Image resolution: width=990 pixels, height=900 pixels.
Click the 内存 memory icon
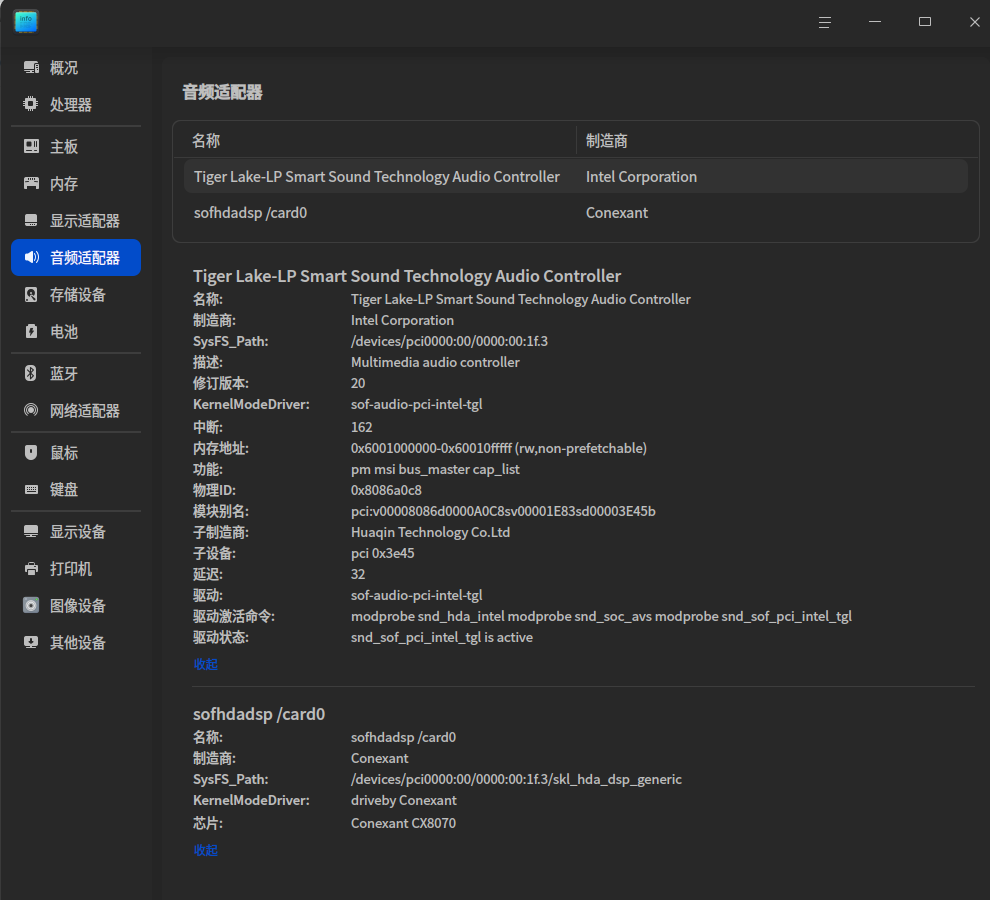pyautogui.click(x=31, y=183)
